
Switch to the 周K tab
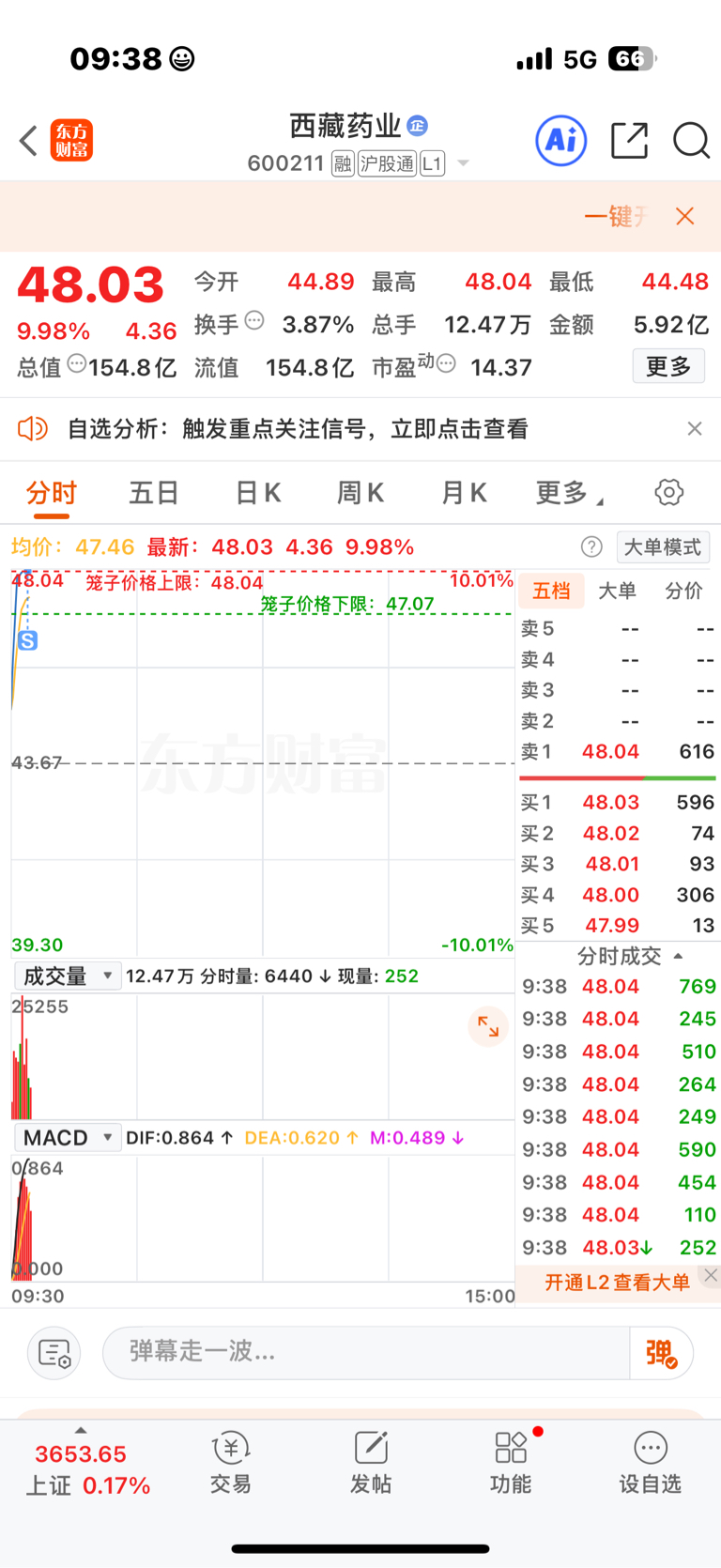(360, 493)
